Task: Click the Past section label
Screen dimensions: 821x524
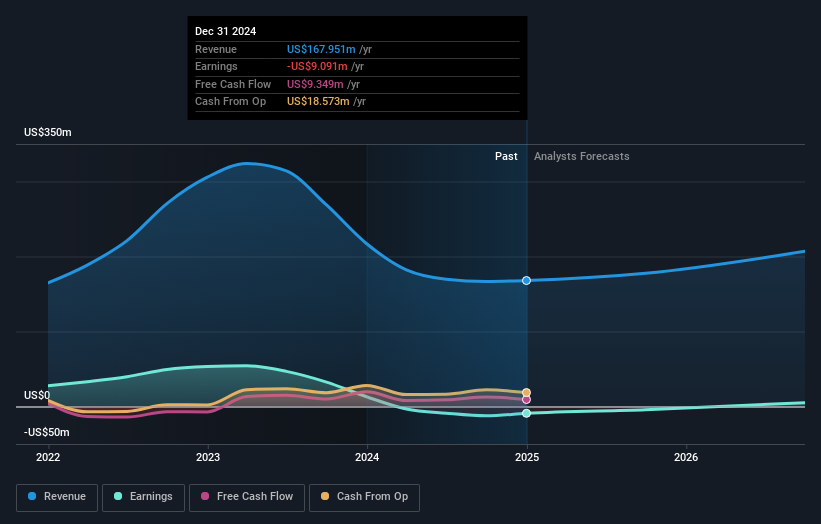Action: (x=506, y=157)
